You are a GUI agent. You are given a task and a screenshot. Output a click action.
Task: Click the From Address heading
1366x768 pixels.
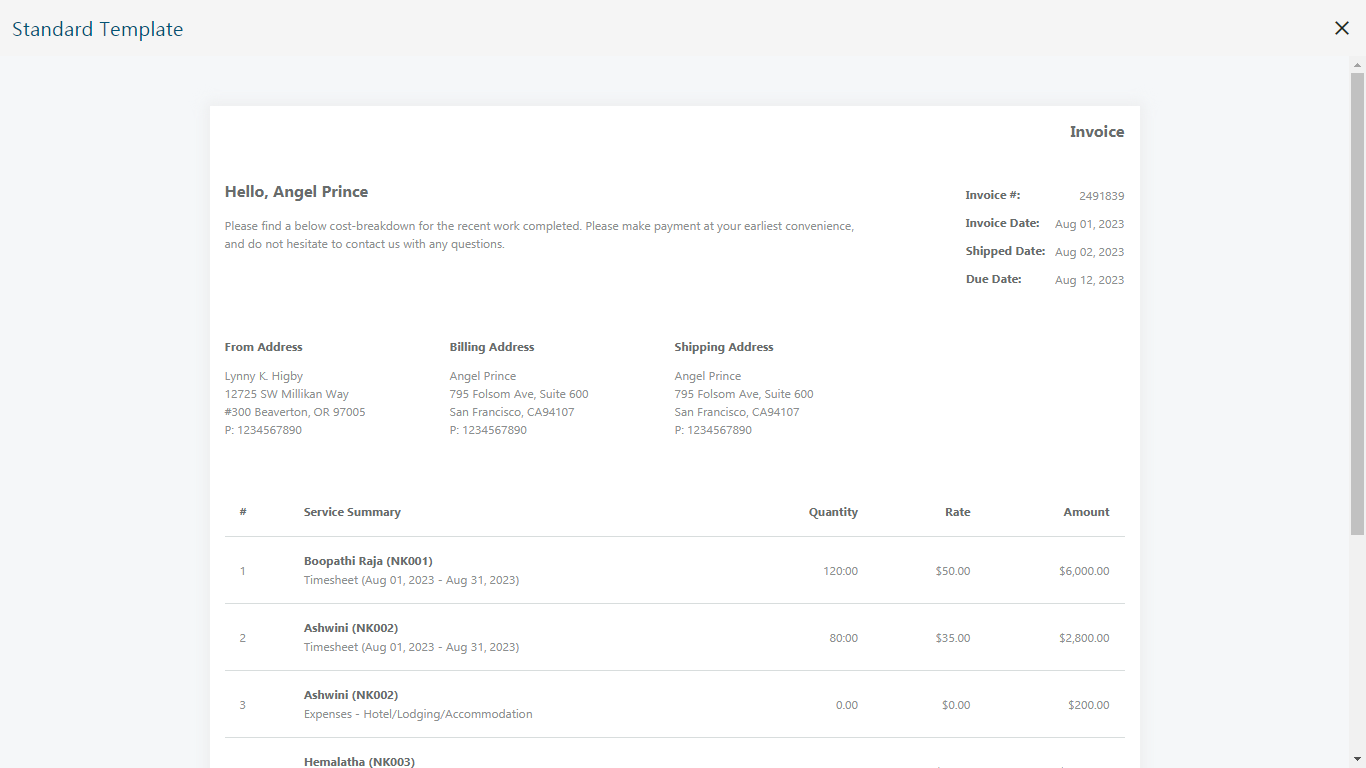264,347
